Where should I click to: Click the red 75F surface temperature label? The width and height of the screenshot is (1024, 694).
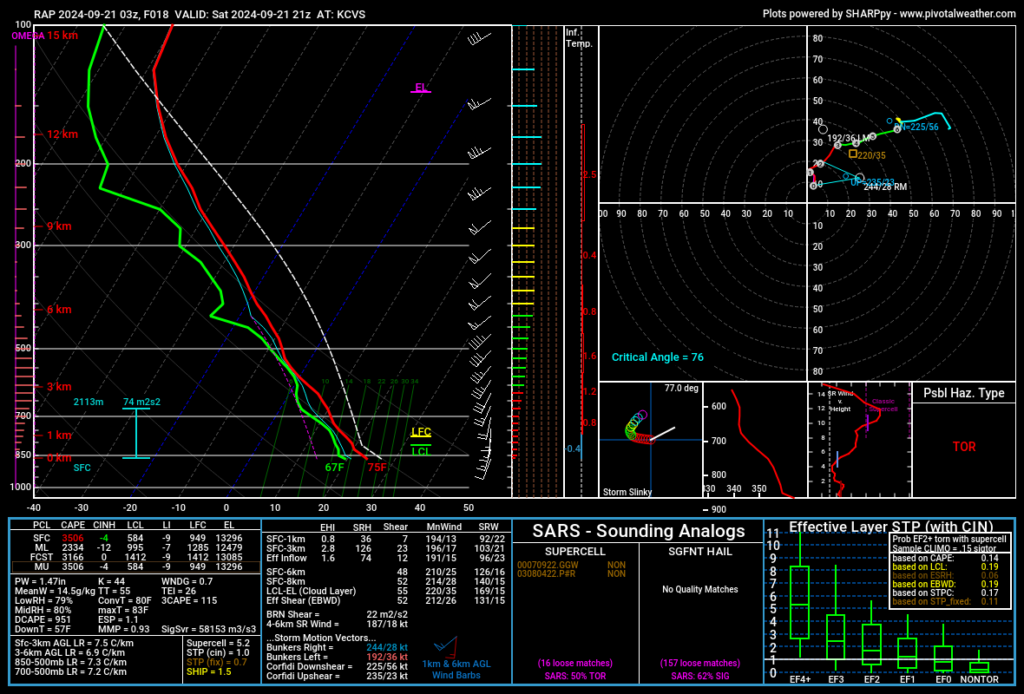(x=376, y=467)
